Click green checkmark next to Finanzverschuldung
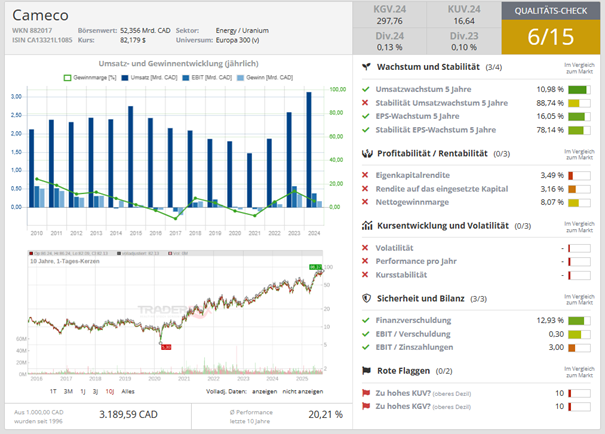 pyautogui.click(x=365, y=320)
